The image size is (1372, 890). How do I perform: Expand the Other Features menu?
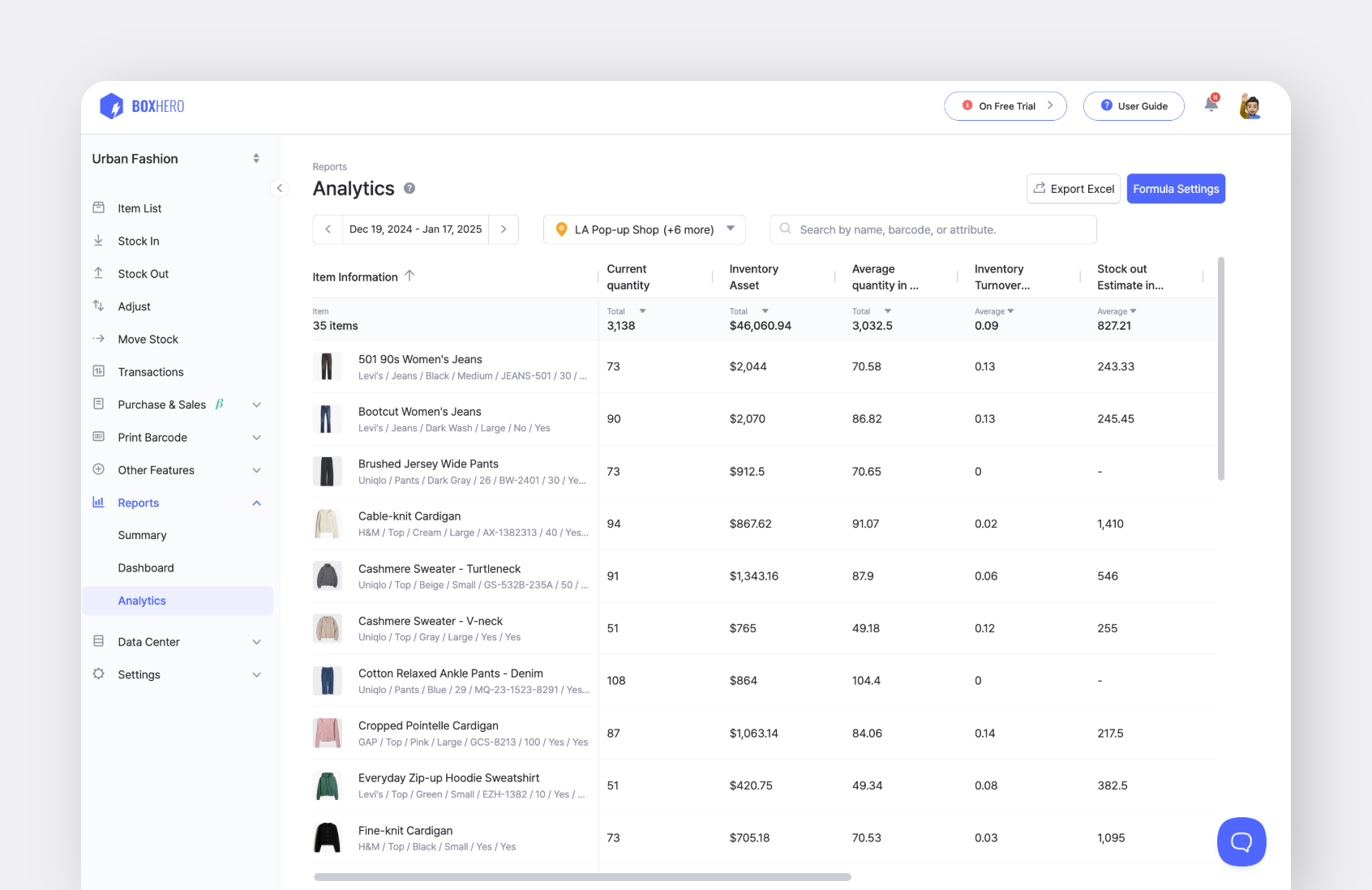256,470
